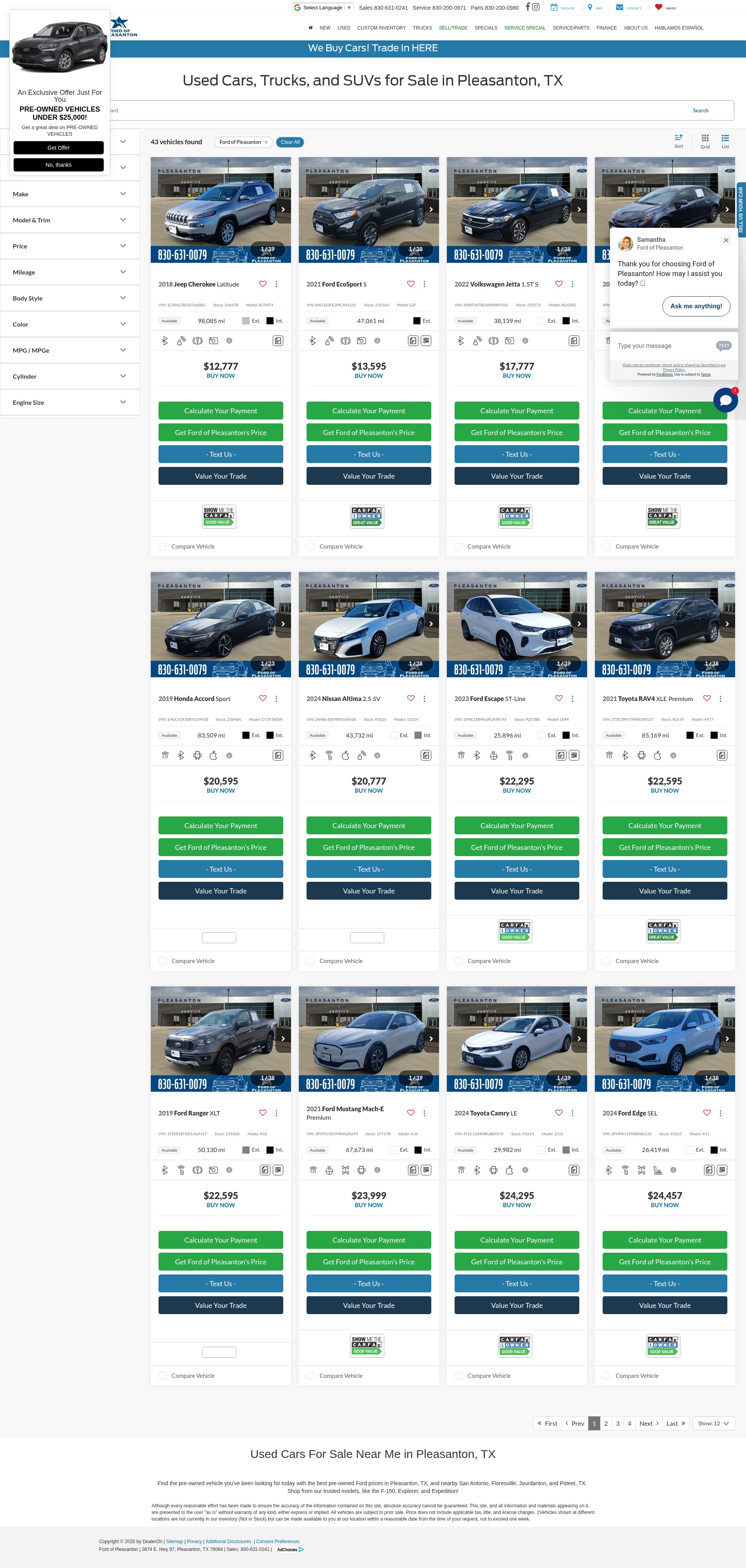Focus the Type your message chat field
Image resolution: width=746 pixels, height=1568 pixels.
[663, 346]
